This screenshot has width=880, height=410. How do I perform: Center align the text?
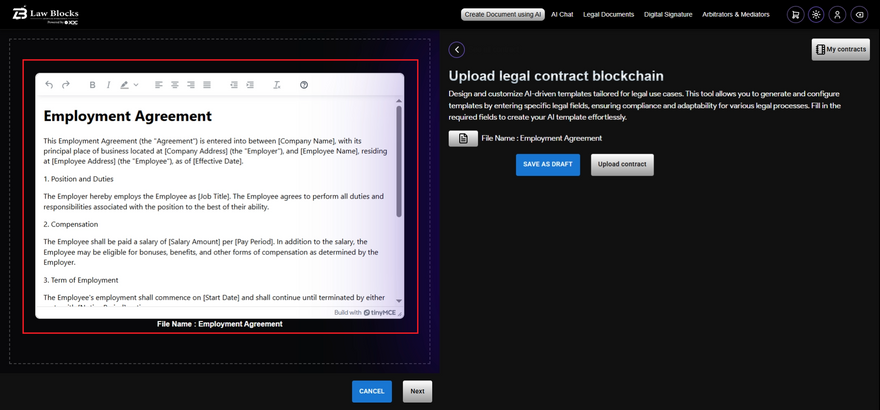point(175,85)
